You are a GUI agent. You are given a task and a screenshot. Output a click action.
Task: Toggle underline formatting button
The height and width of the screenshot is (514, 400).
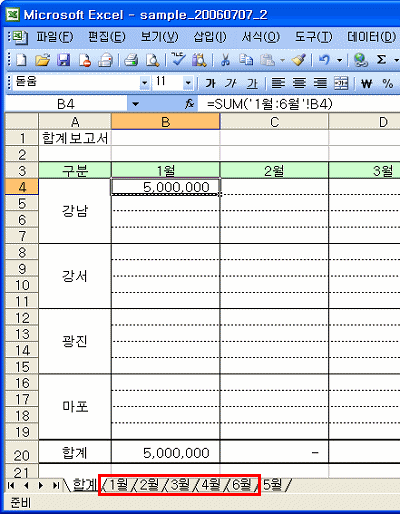click(x=252, y=83)
